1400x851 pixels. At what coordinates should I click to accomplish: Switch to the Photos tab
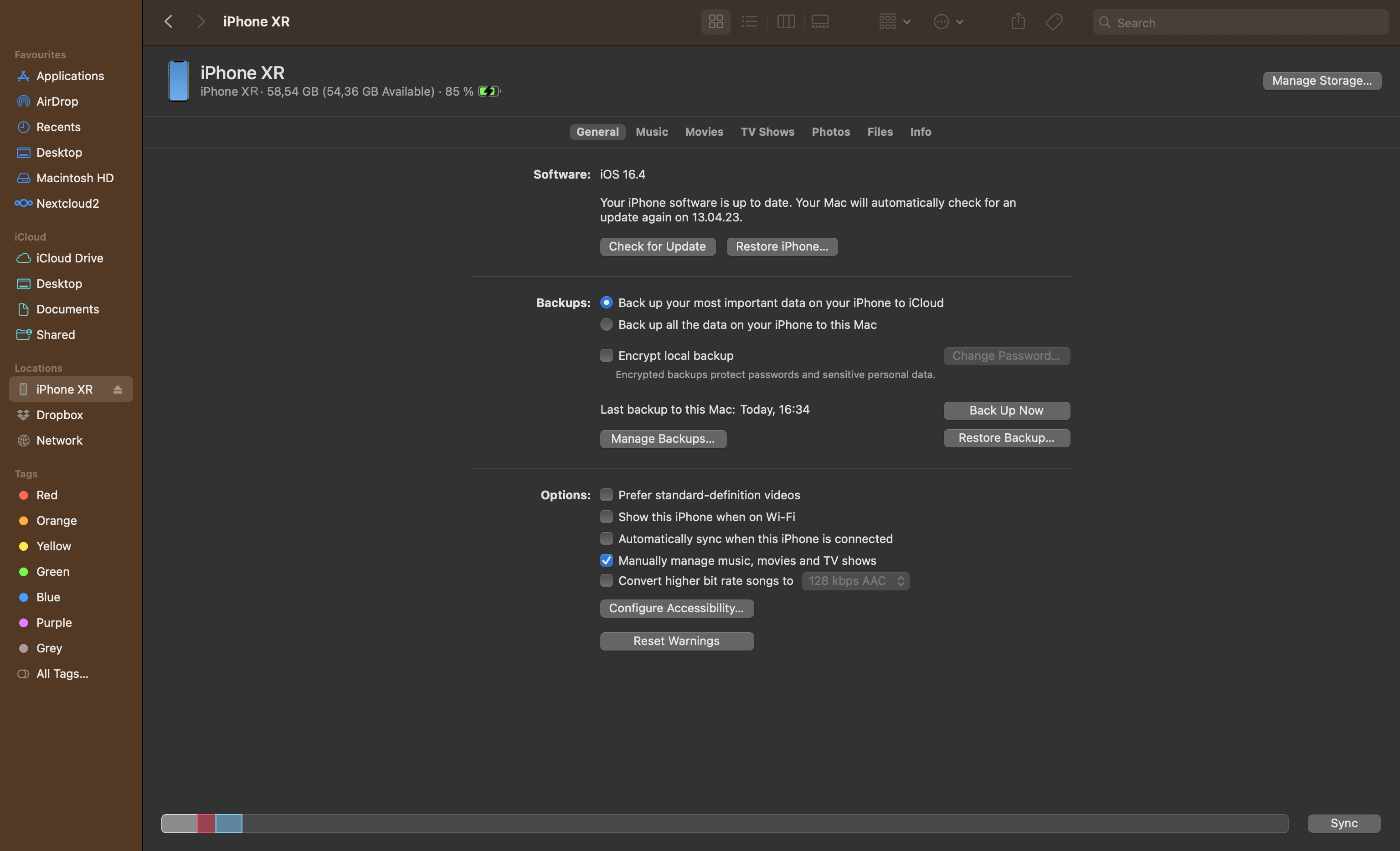tap(830, 131)
